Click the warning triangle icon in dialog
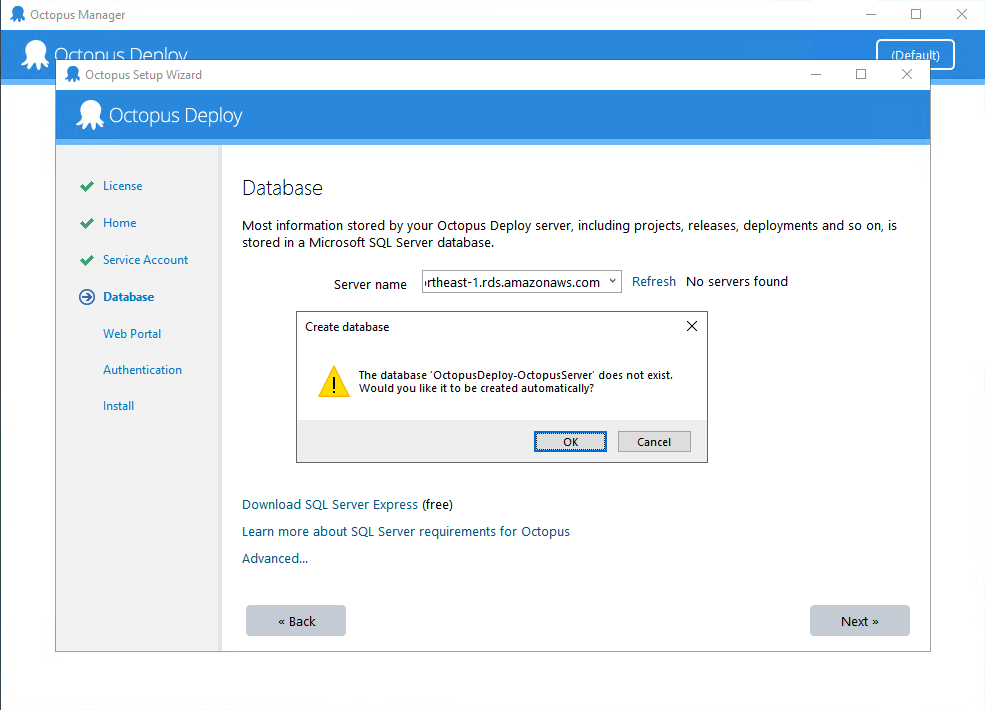The image size is (985, 710). pos(334,381)
